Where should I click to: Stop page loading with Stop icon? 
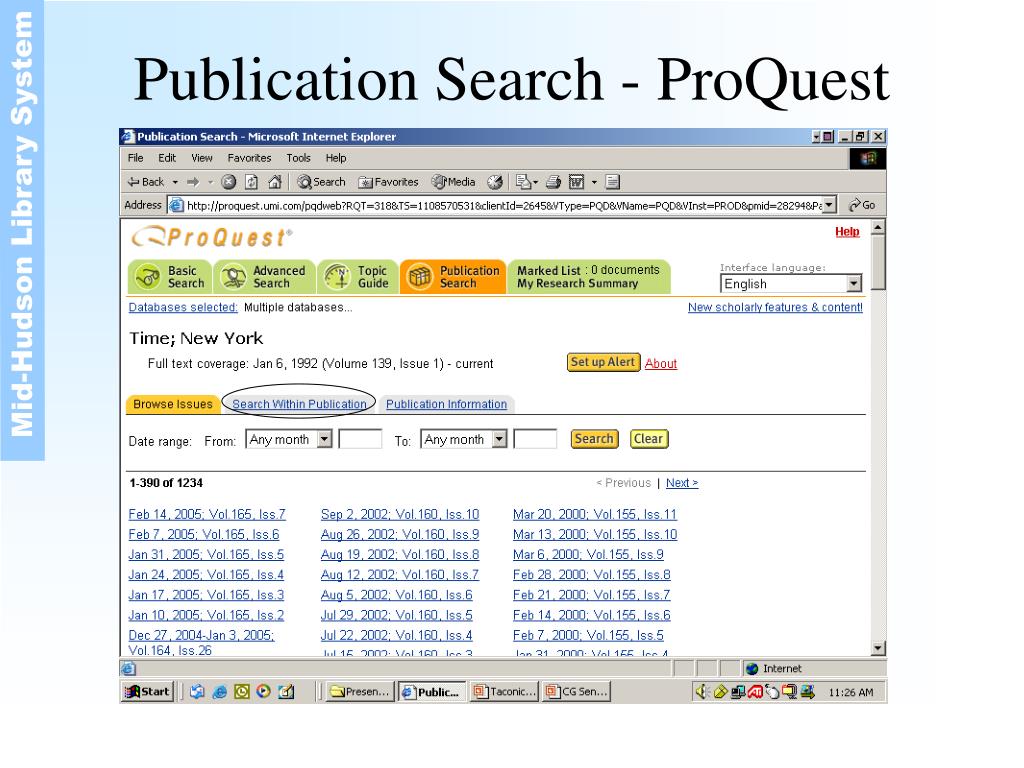point(228,182)
